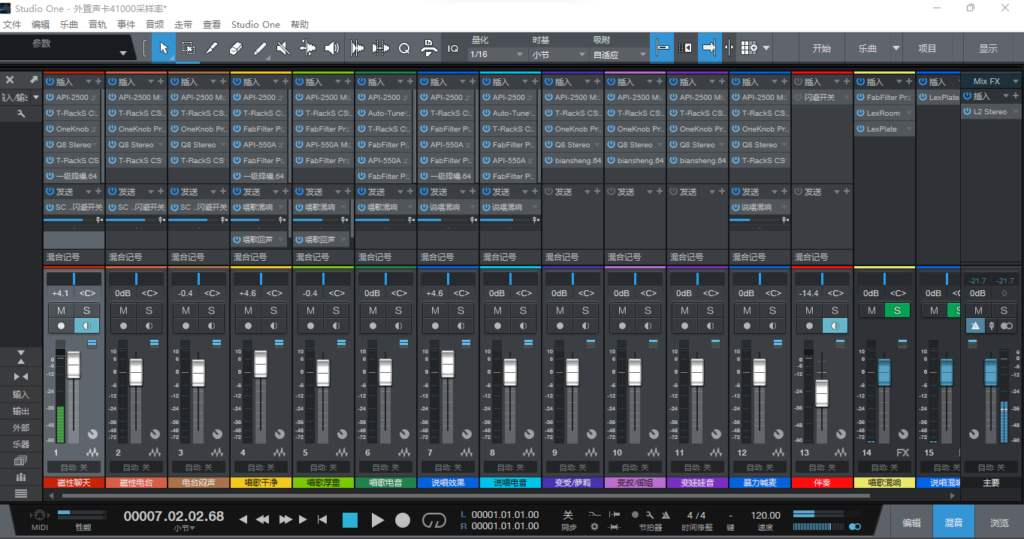Select the Eraser tool
1024x539 pixels.
[x=236, y=47]
